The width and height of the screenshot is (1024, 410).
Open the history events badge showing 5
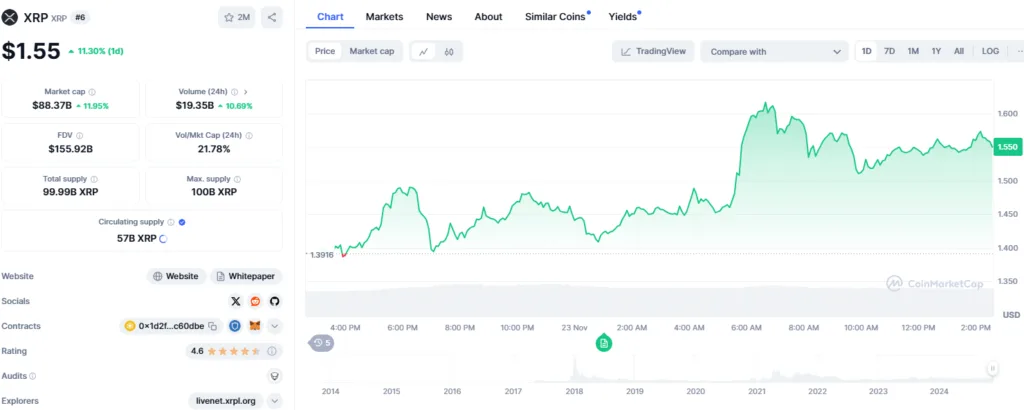click(321, 342)
